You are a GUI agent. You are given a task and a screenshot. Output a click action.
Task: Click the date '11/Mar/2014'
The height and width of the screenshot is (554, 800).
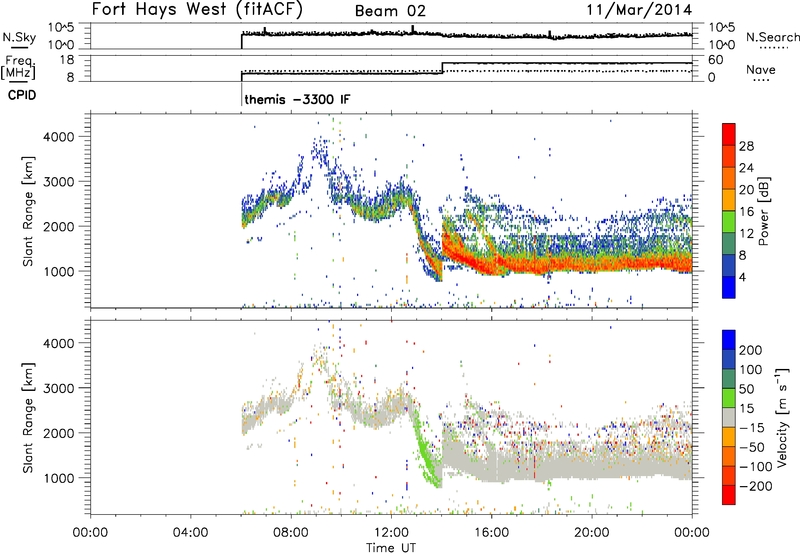[639, 10]
